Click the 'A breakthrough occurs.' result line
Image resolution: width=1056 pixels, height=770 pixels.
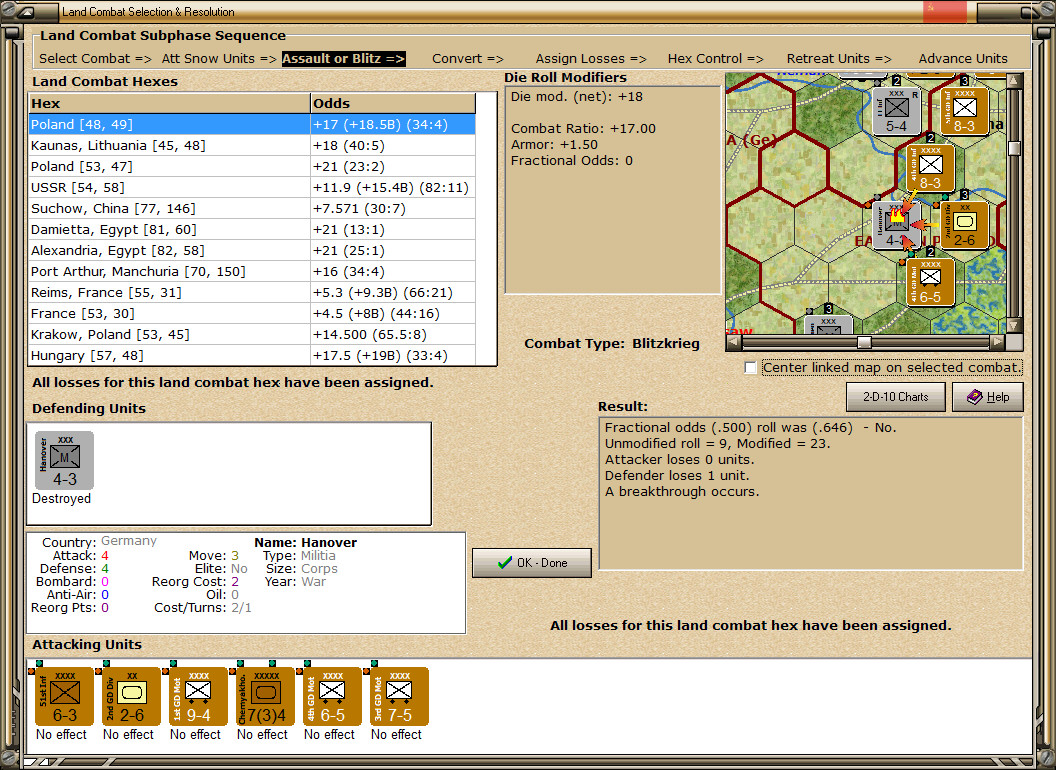(x=682, y=492)
